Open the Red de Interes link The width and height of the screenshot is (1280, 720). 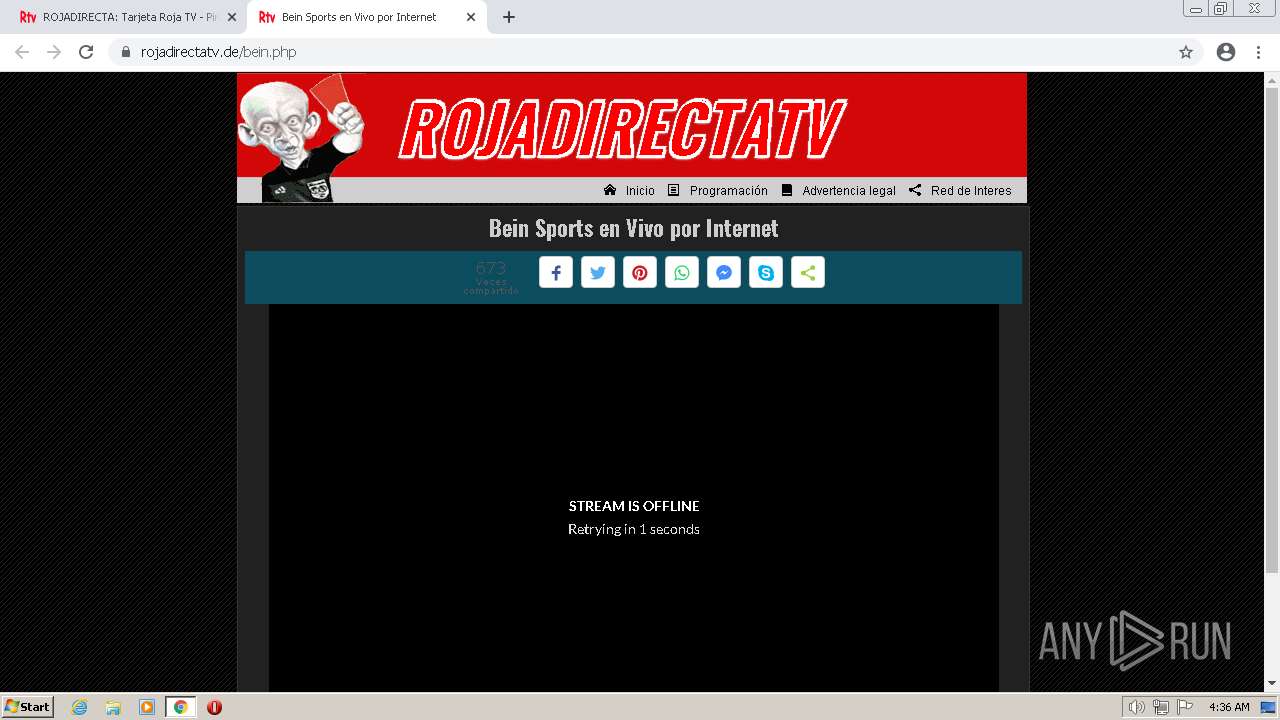pyautogui.click(x=971, y=191)
